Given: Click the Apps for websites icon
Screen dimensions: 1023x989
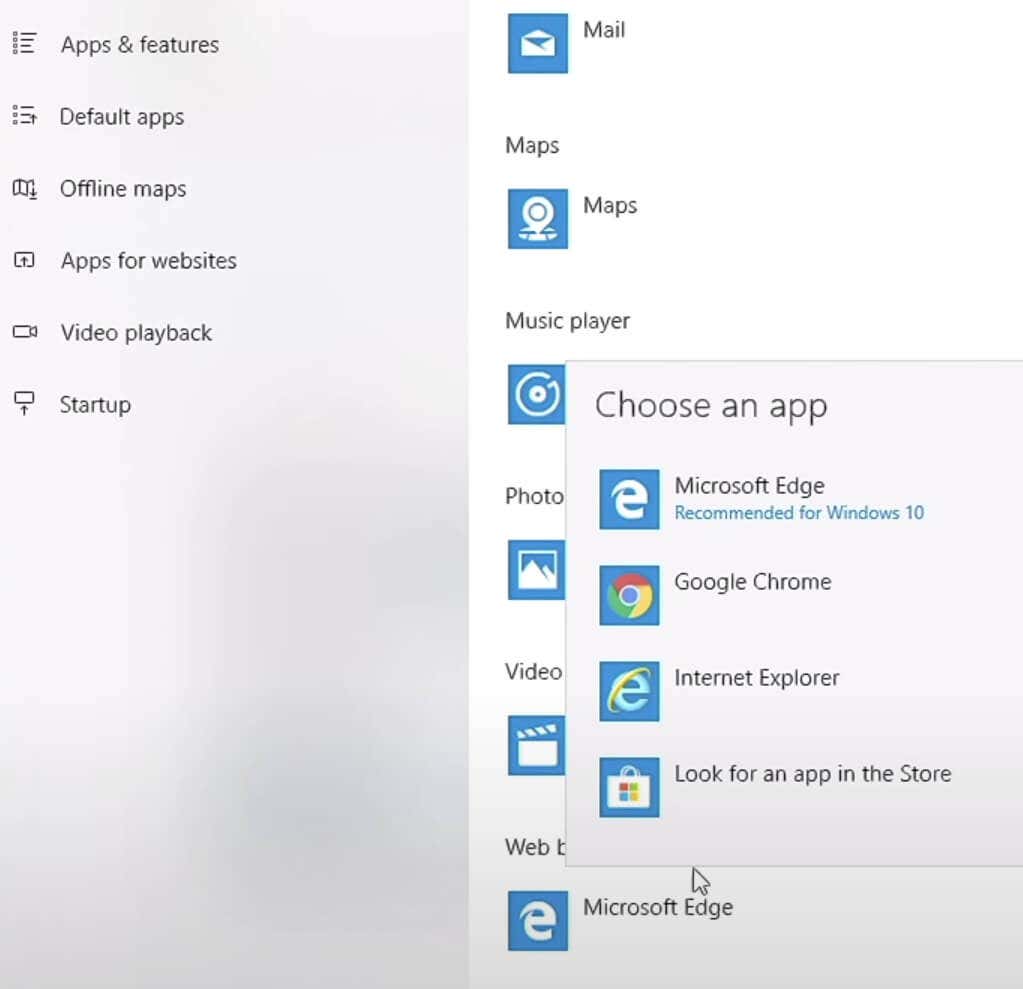Looking at the screenshot, I should 24,260.
